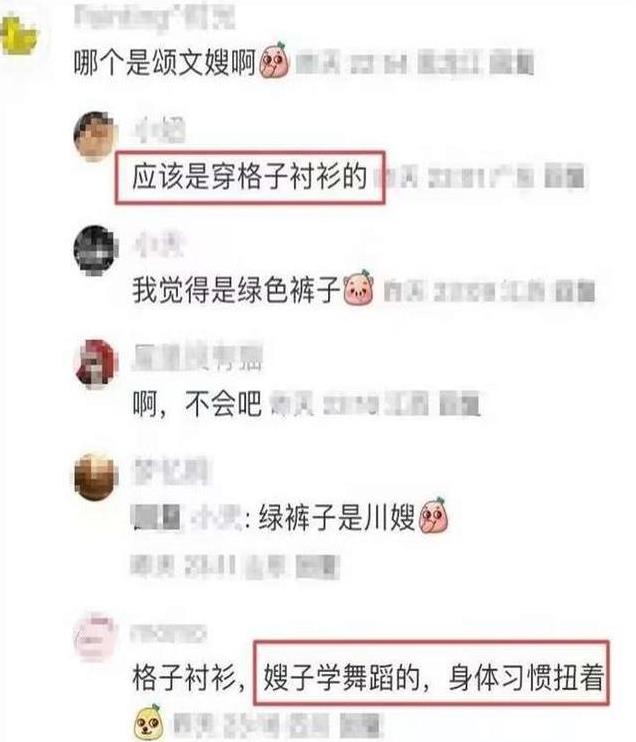Image resolution: width=636 pixels, height=742 pixels.
Task: Tap the pig emoji after 绿色裤子
Action: pyautogui.click(x=358, y=288)
